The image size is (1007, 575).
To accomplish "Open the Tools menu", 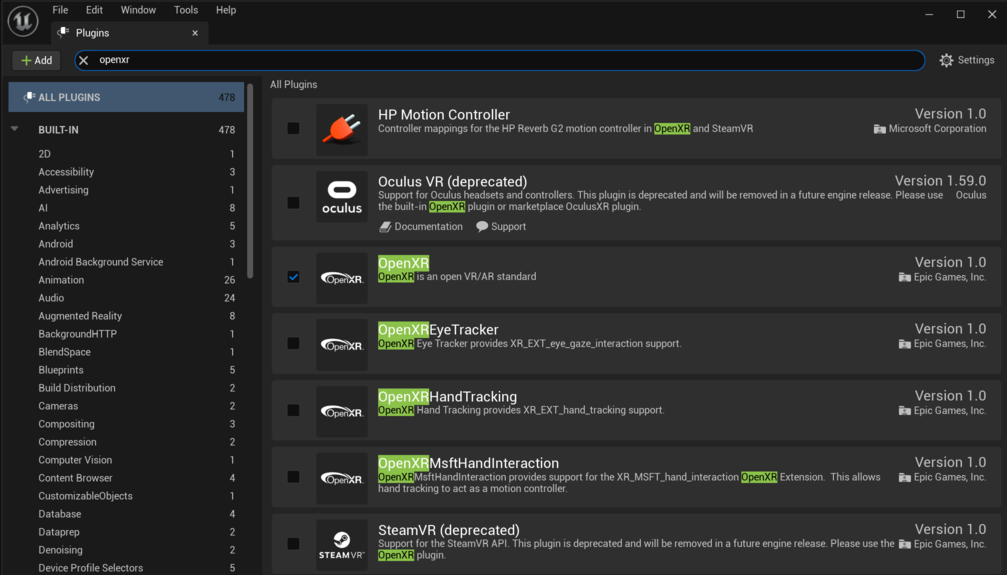I will 186,10.
